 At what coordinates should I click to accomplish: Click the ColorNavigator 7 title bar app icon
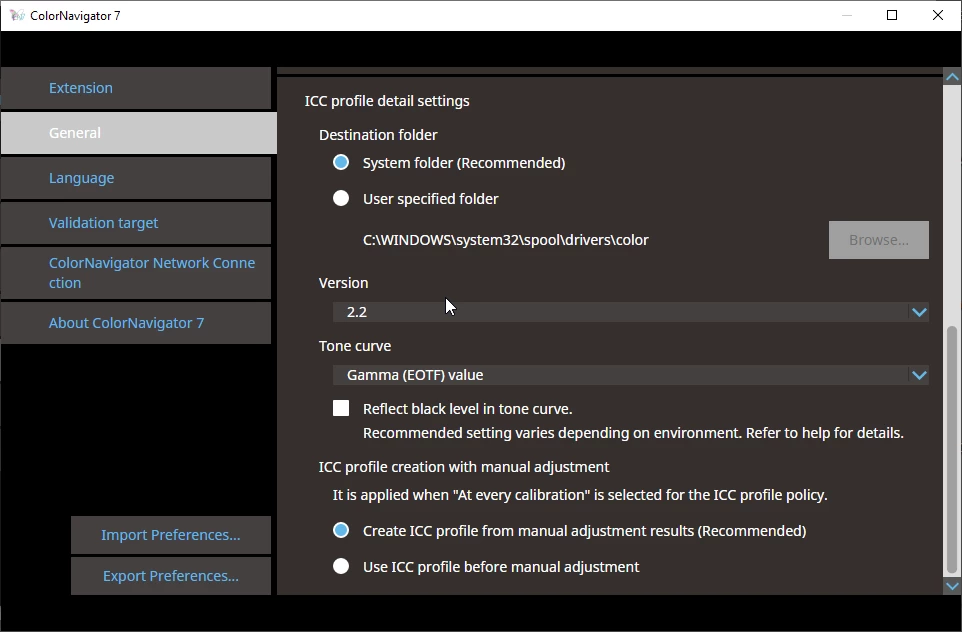pyautogui.click(x=17, y=15)
